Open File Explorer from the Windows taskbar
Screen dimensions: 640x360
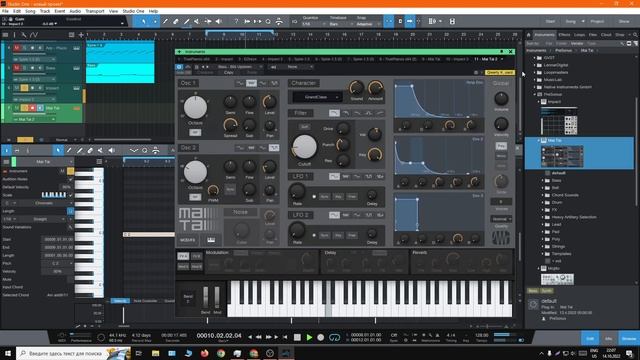pos(156,353)
